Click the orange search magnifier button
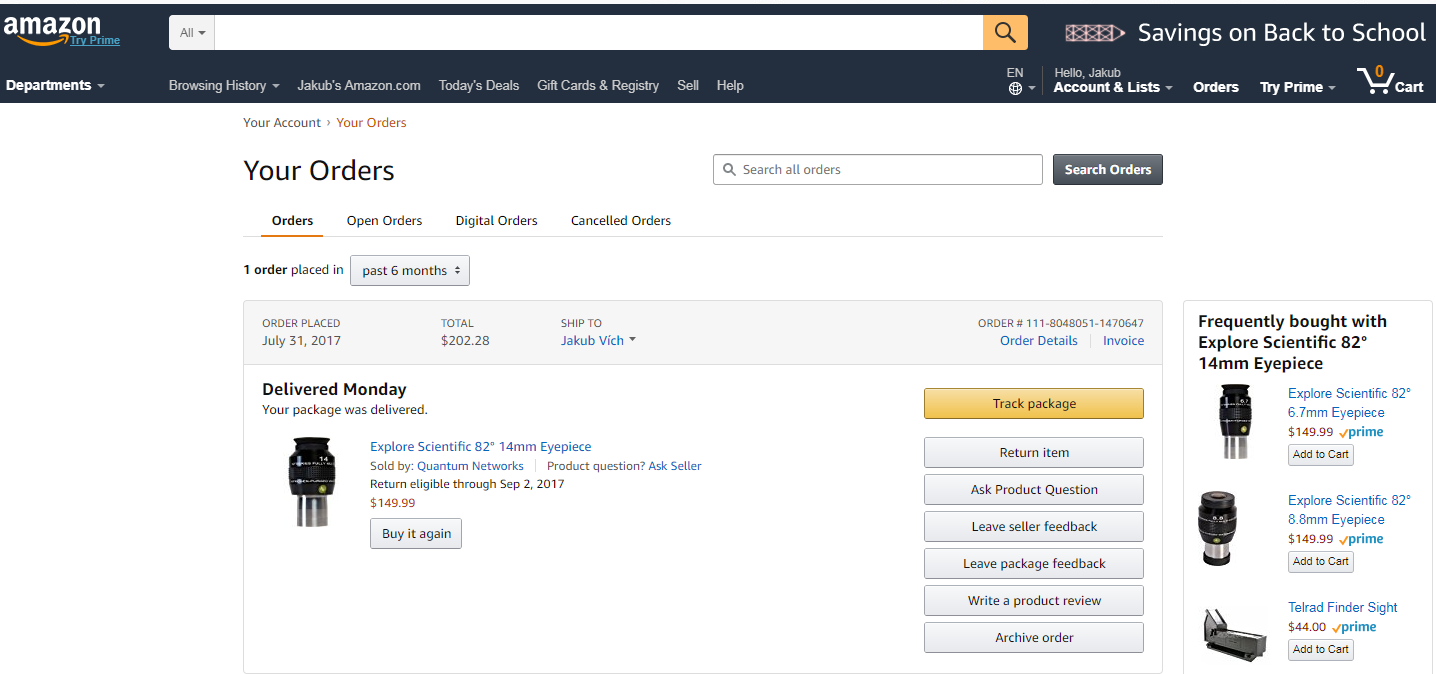Screen dimensions: 1436x674 pos(1005,33)
